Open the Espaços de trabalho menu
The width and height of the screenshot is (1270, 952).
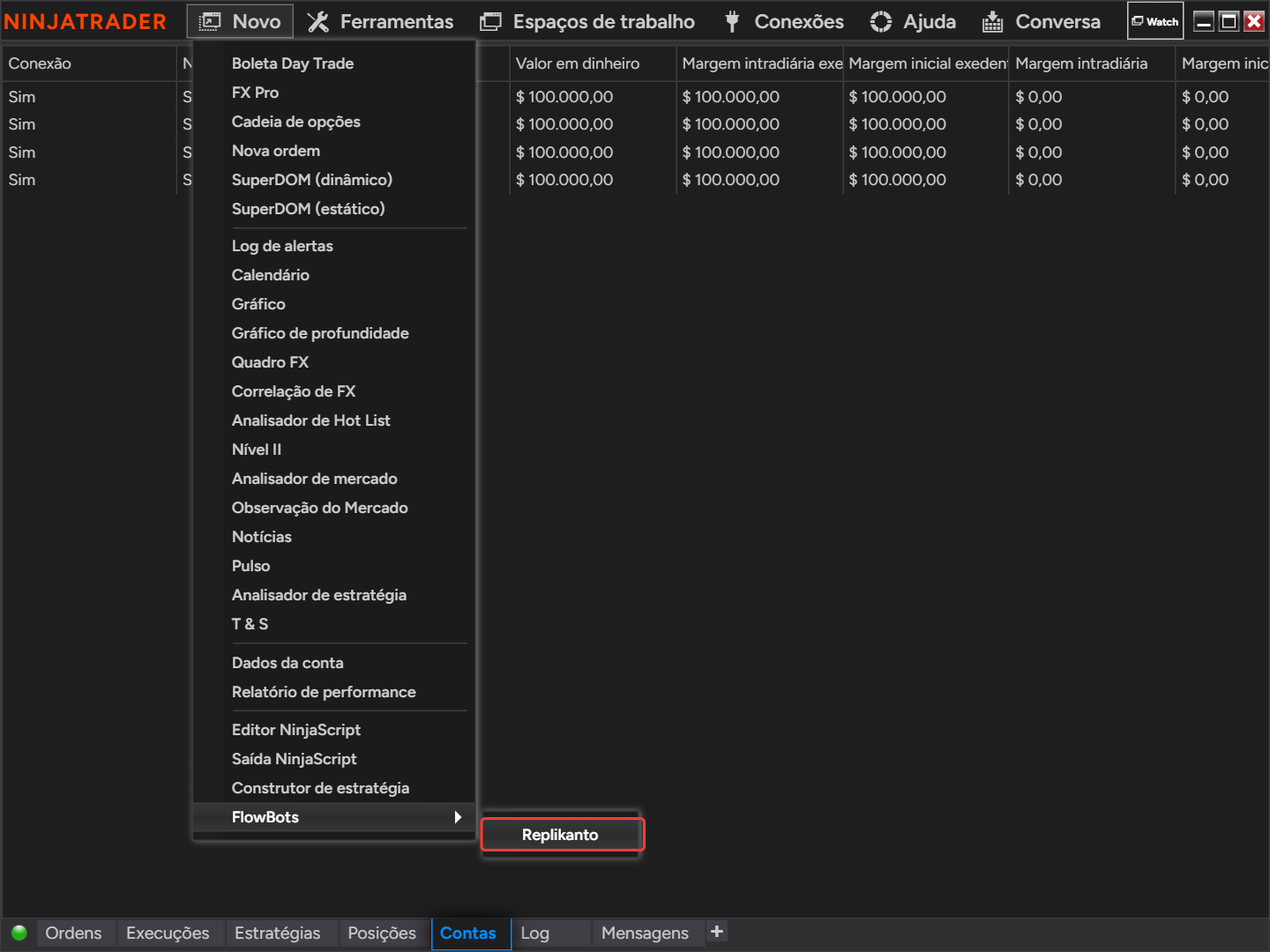click(587, 21)
